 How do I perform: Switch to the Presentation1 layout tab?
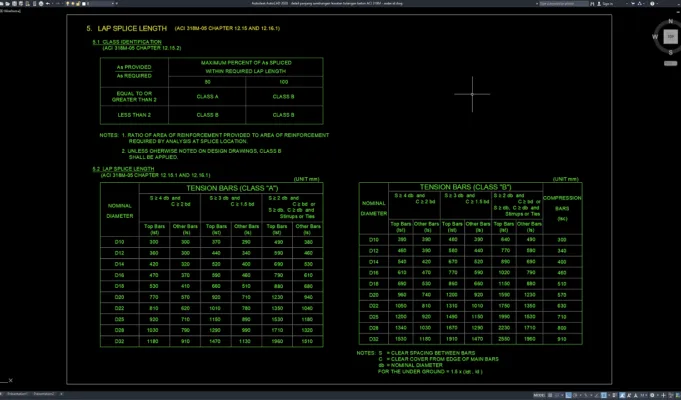click(x=17, y=394)
